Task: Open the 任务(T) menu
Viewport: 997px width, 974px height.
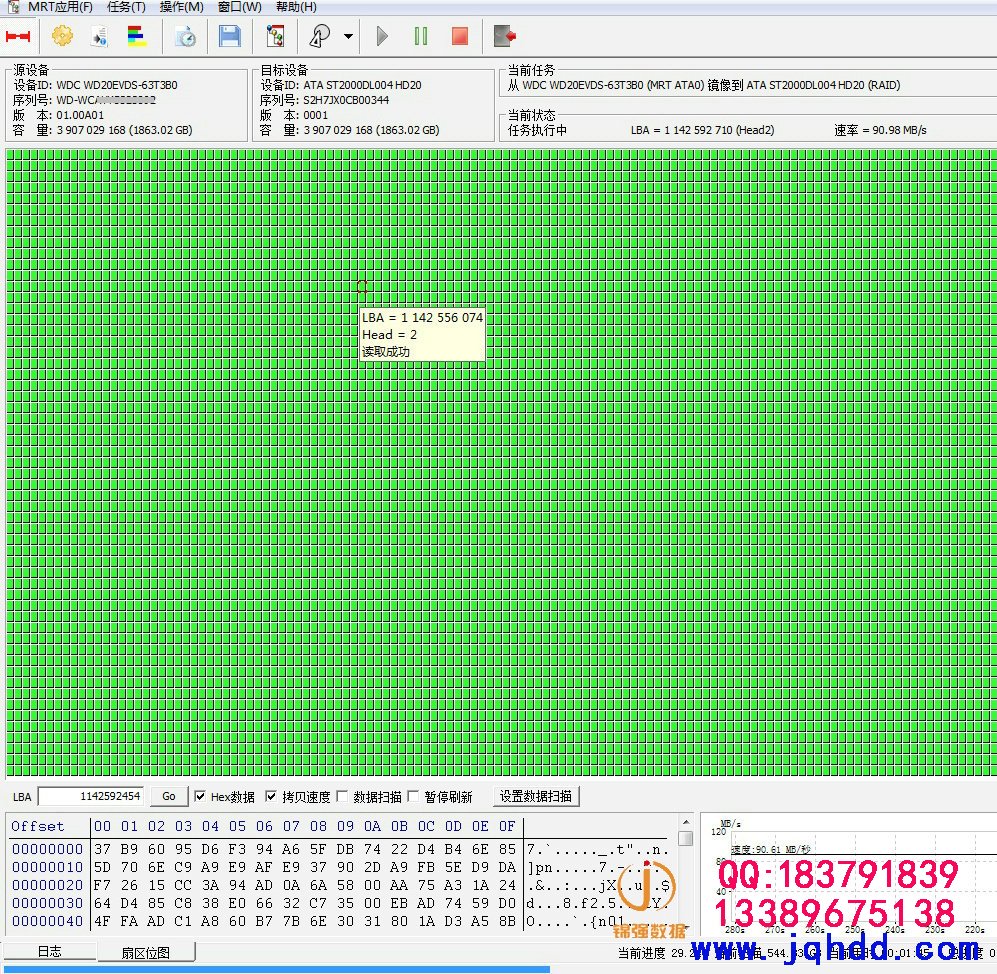Action: [x=126, y=7]
